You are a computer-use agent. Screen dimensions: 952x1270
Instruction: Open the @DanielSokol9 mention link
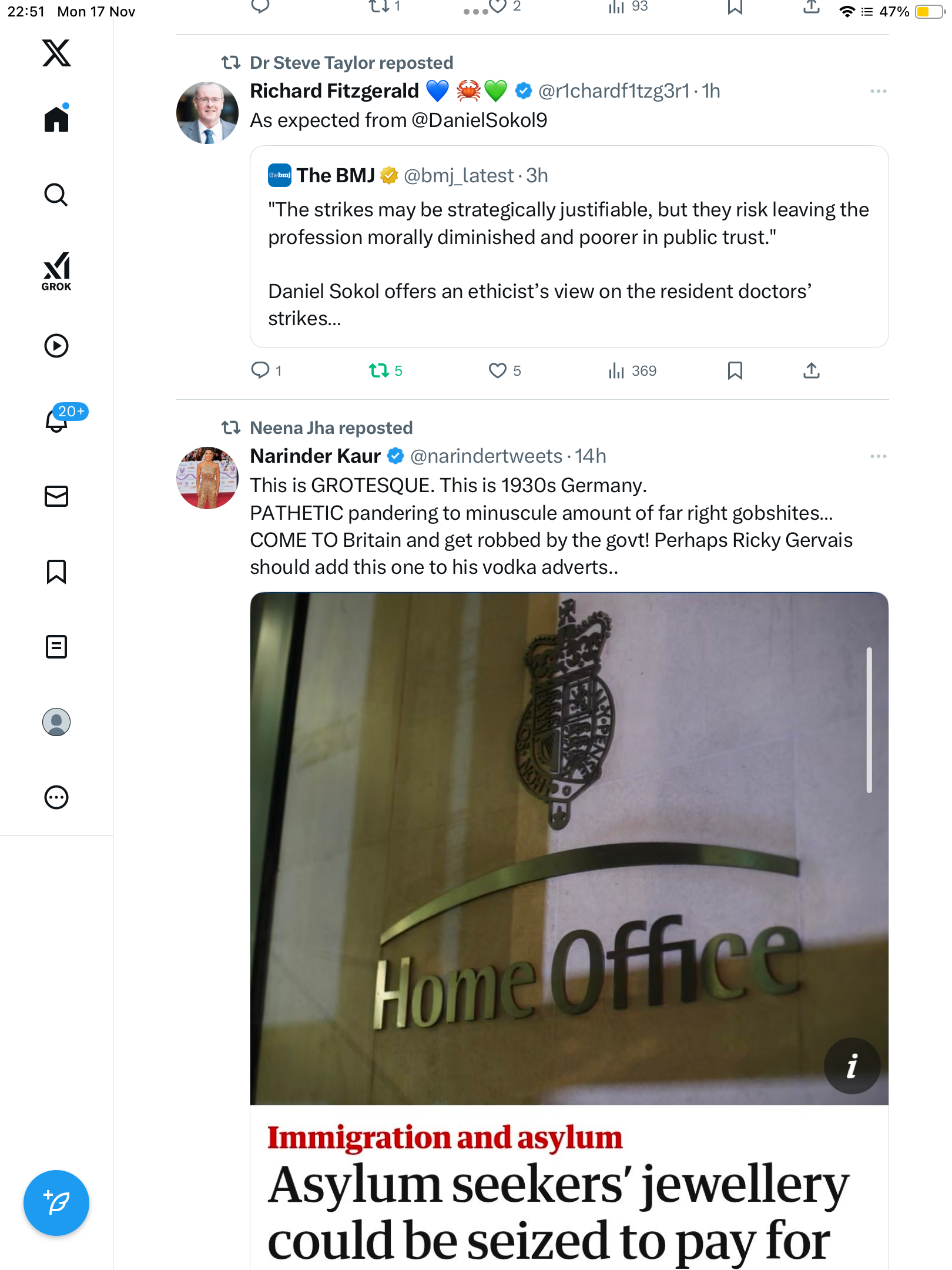coord(479,121)
